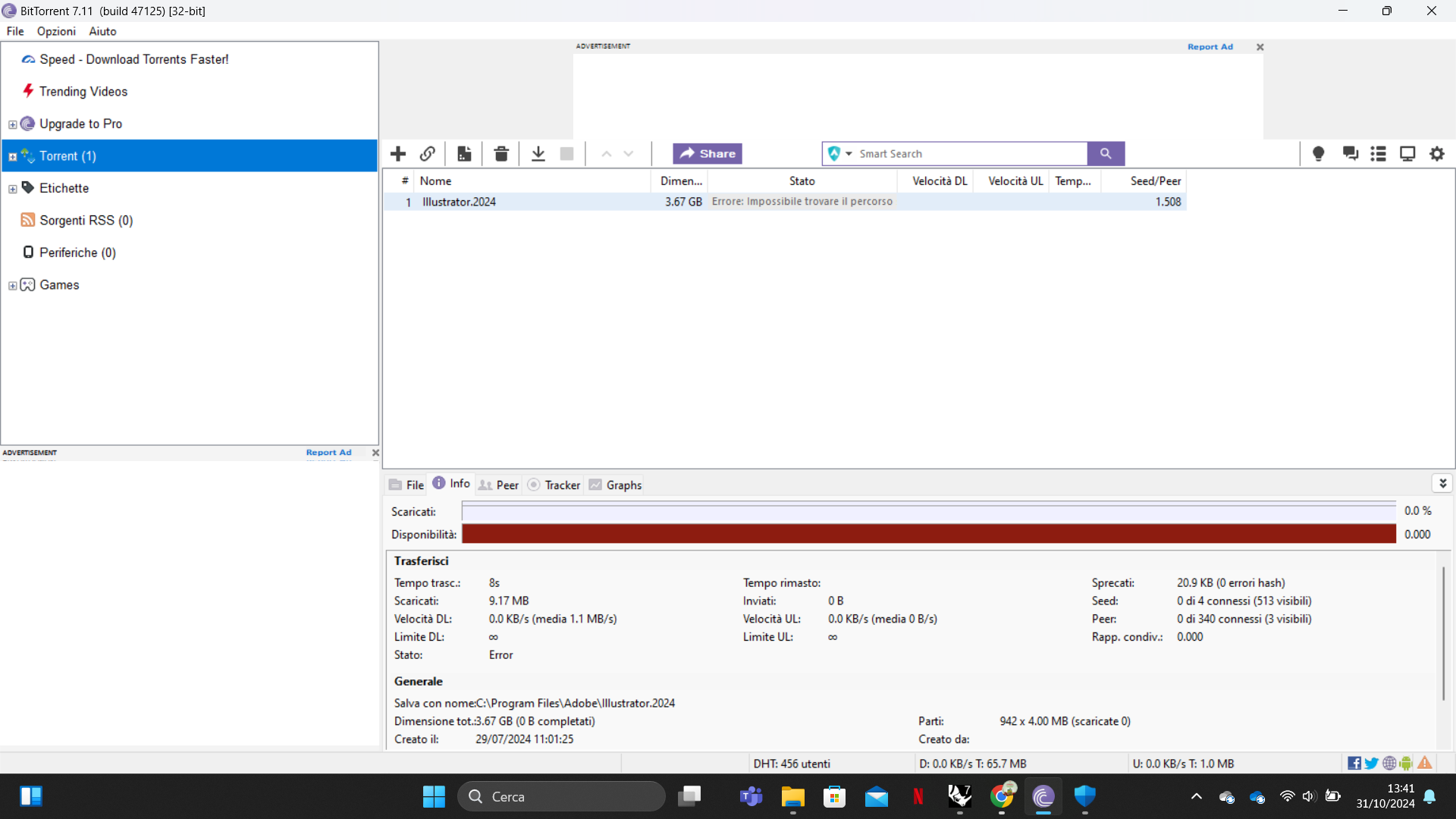This screenshot has height=819, width=1456.
Task: Expand the Etichette node
Action: [12, 189]
